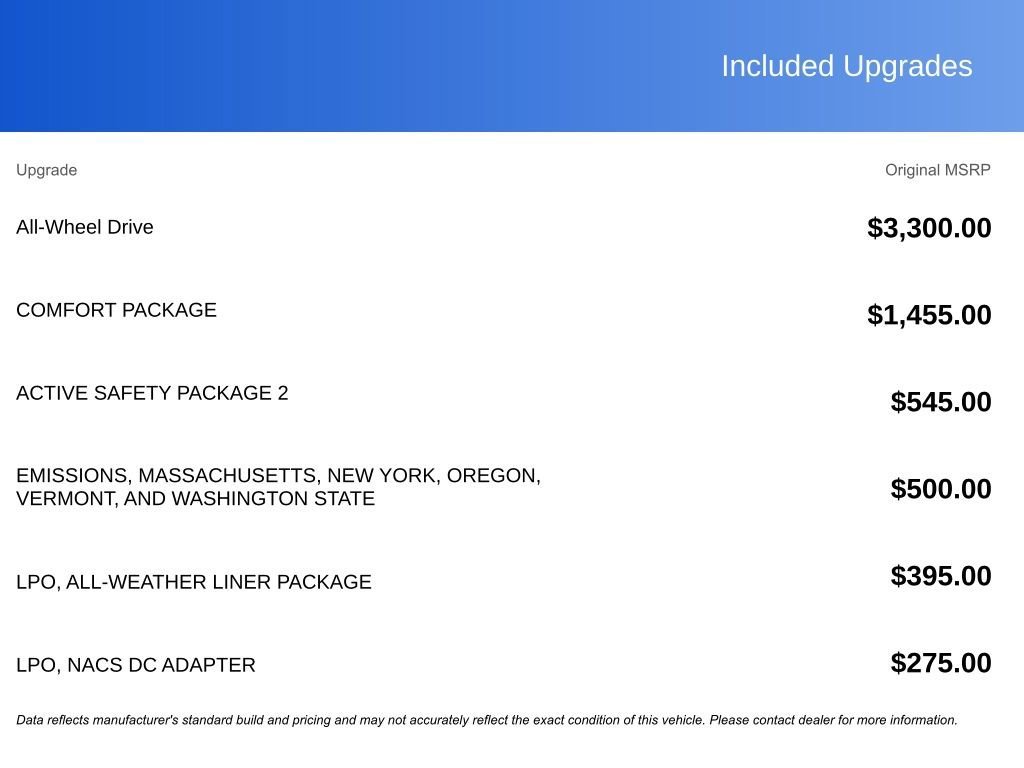This screenshot has width=1024, height=768.
Task: Click the $395.00 price value
Action: point(941,575)
